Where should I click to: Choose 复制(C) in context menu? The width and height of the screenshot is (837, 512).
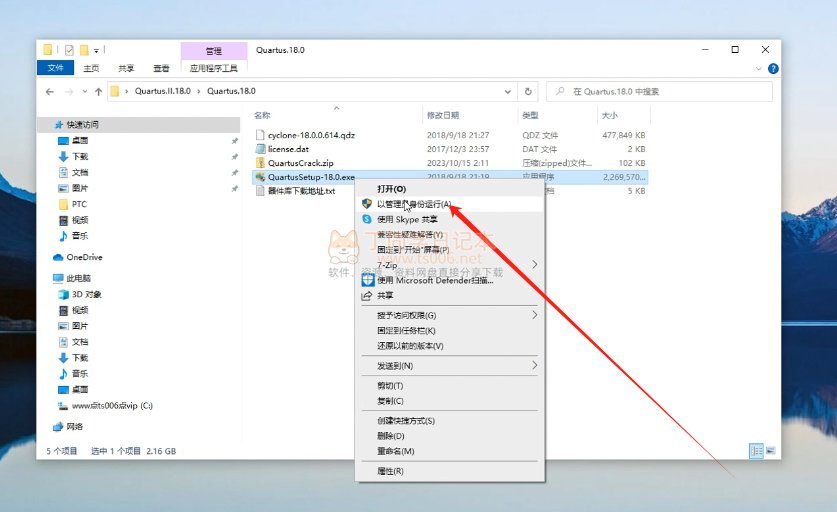(449, 400)
